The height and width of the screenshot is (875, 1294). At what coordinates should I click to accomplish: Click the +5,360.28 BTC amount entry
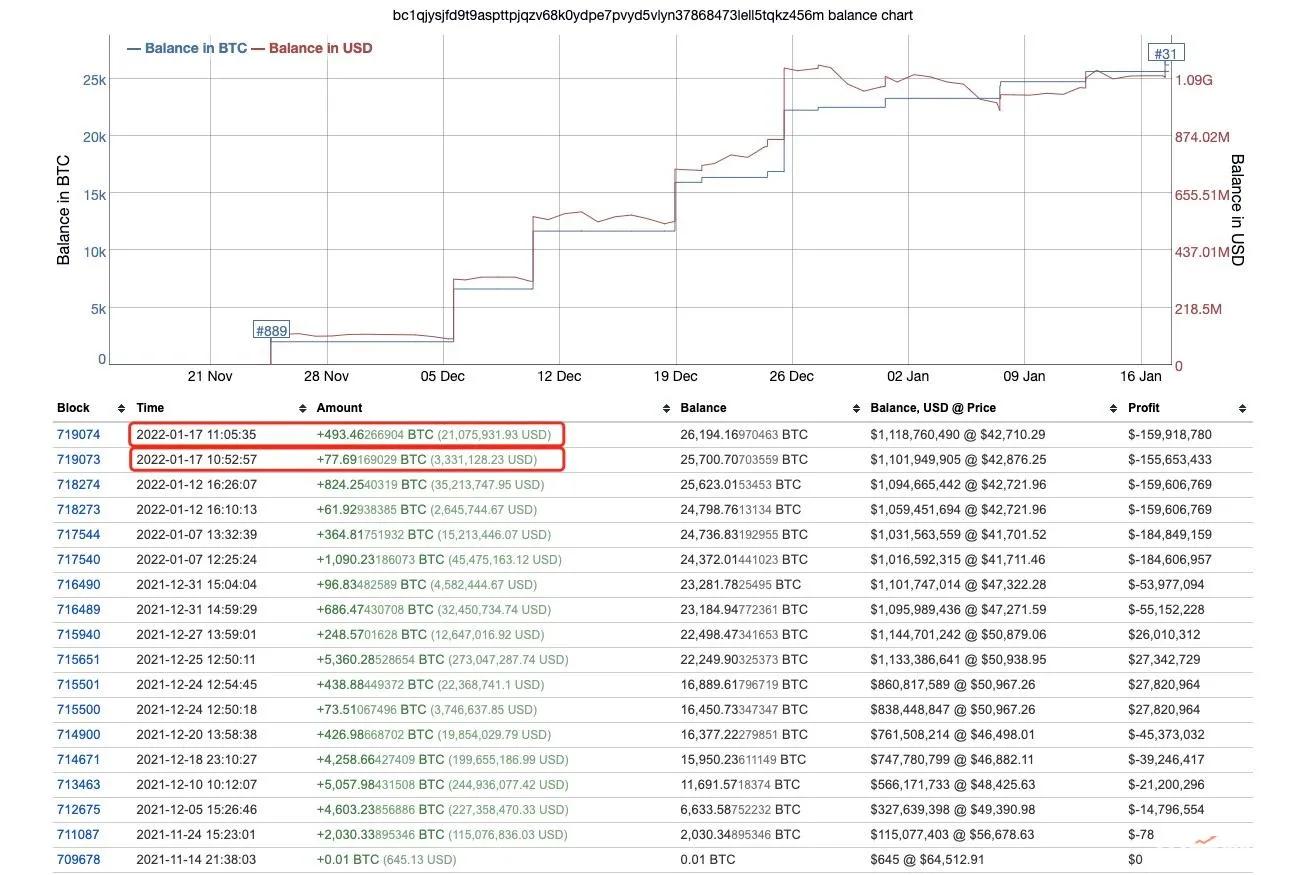442,659
